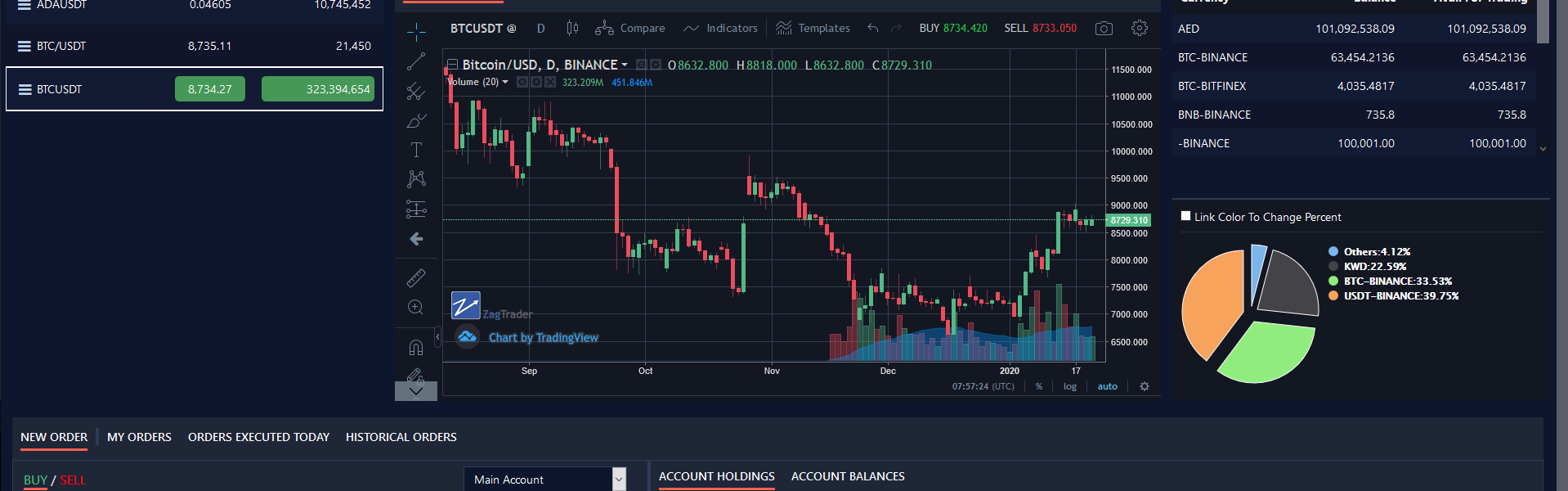Image resolution: width=1568 pixels, height=491 pixels.
Task: Collapse the drawing toolbar side handle
Action: tap(437, 336)
